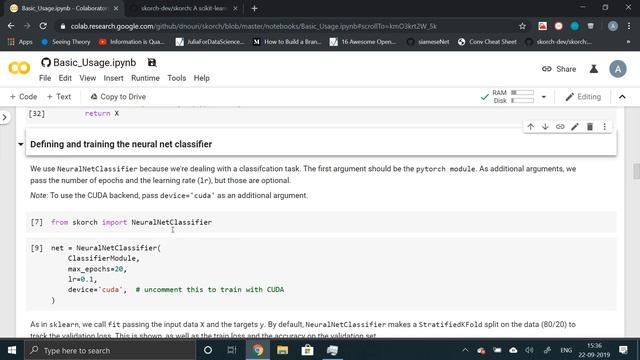Open the siameseNet bookmark
The height and width of the screenshot is (360, 640).
428,42
